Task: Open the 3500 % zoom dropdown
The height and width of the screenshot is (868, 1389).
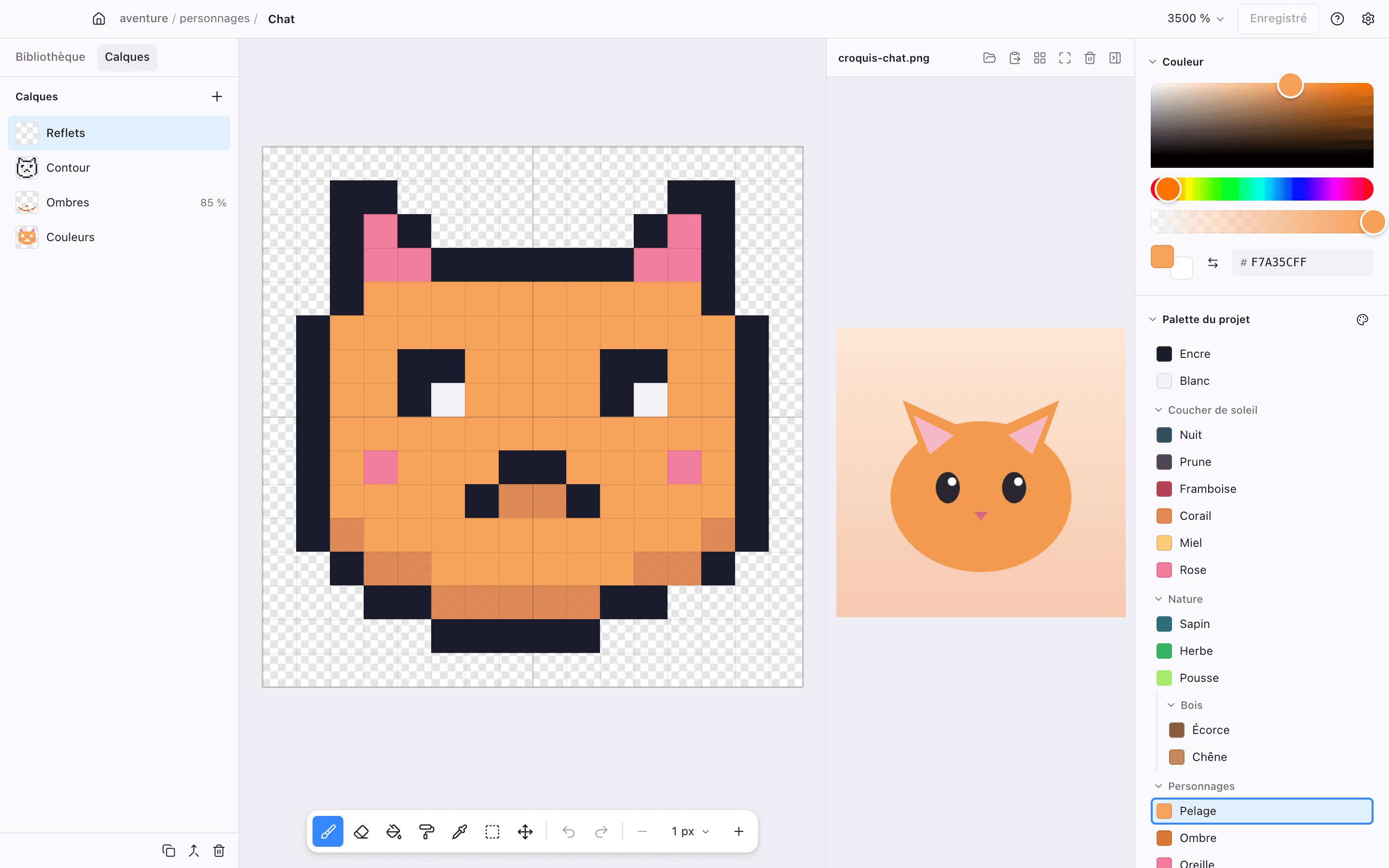Action: coord(1196,18)
